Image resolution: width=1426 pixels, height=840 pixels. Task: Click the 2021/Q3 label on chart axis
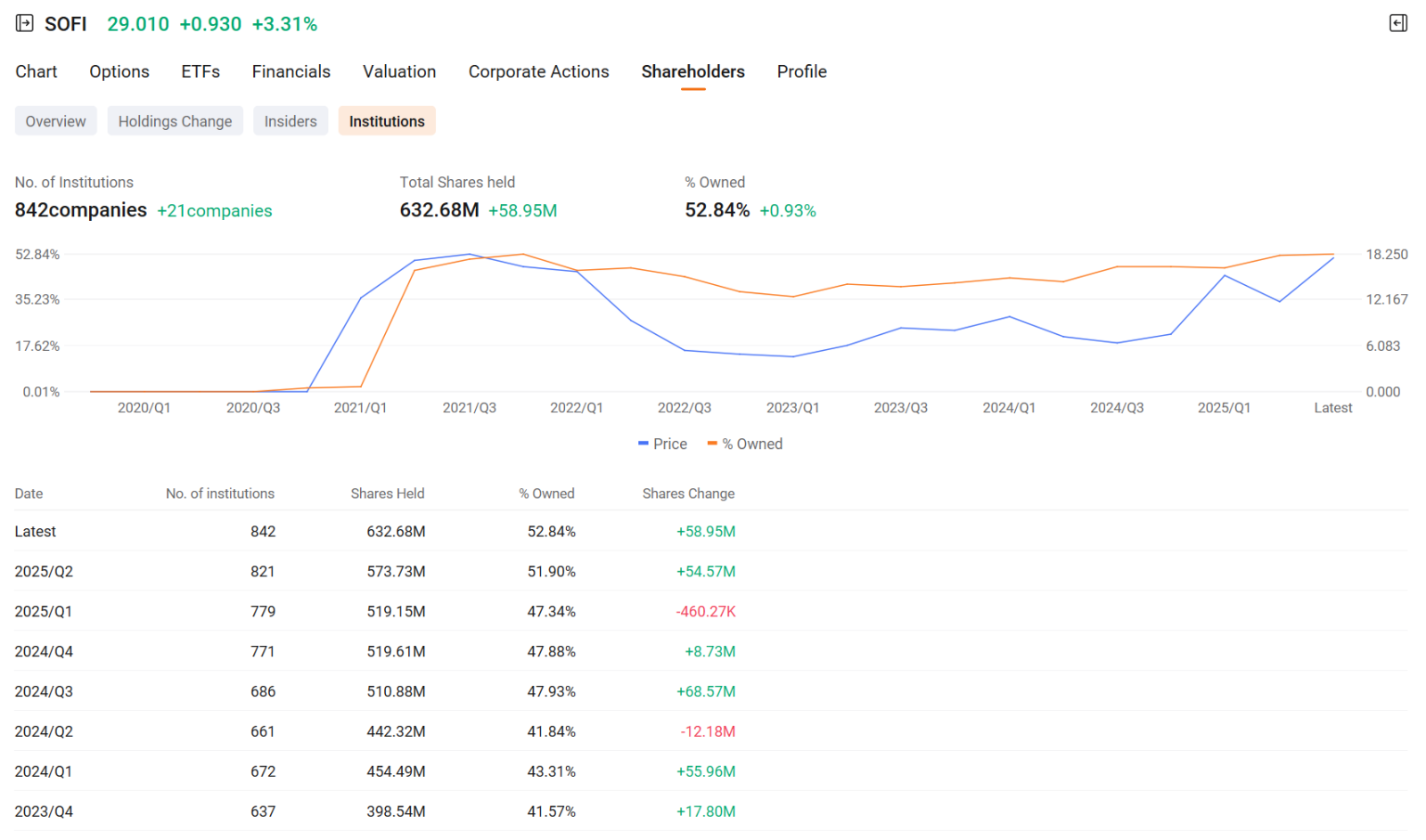470,408
